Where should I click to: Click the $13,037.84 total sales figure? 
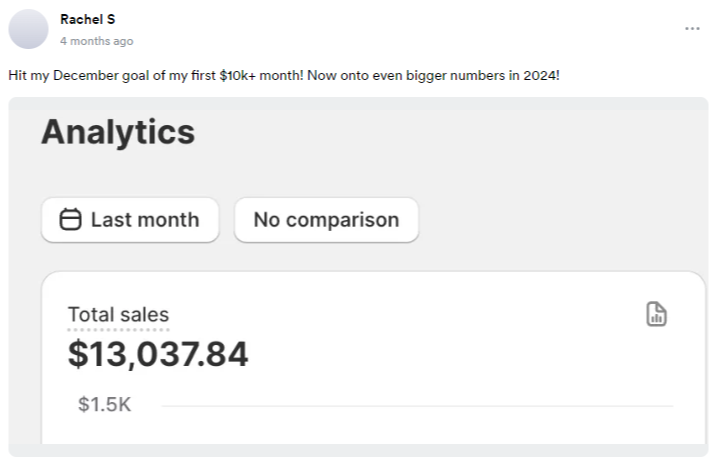point(158,354)
